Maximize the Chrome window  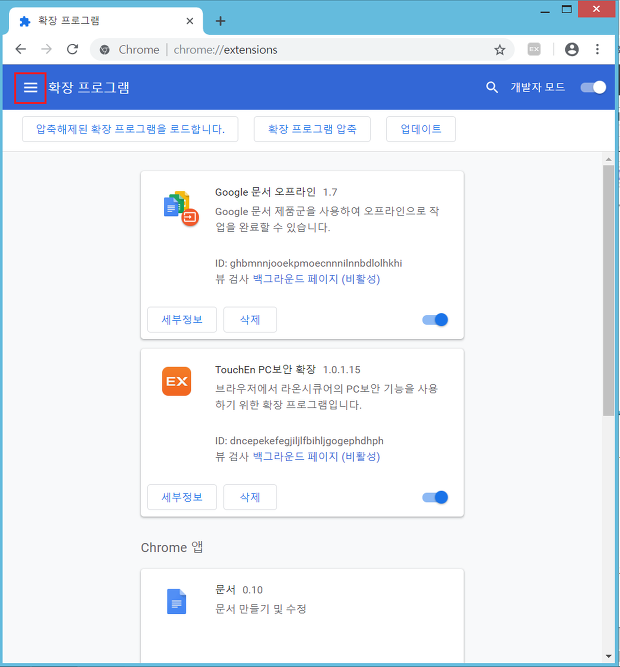point(567,9)
